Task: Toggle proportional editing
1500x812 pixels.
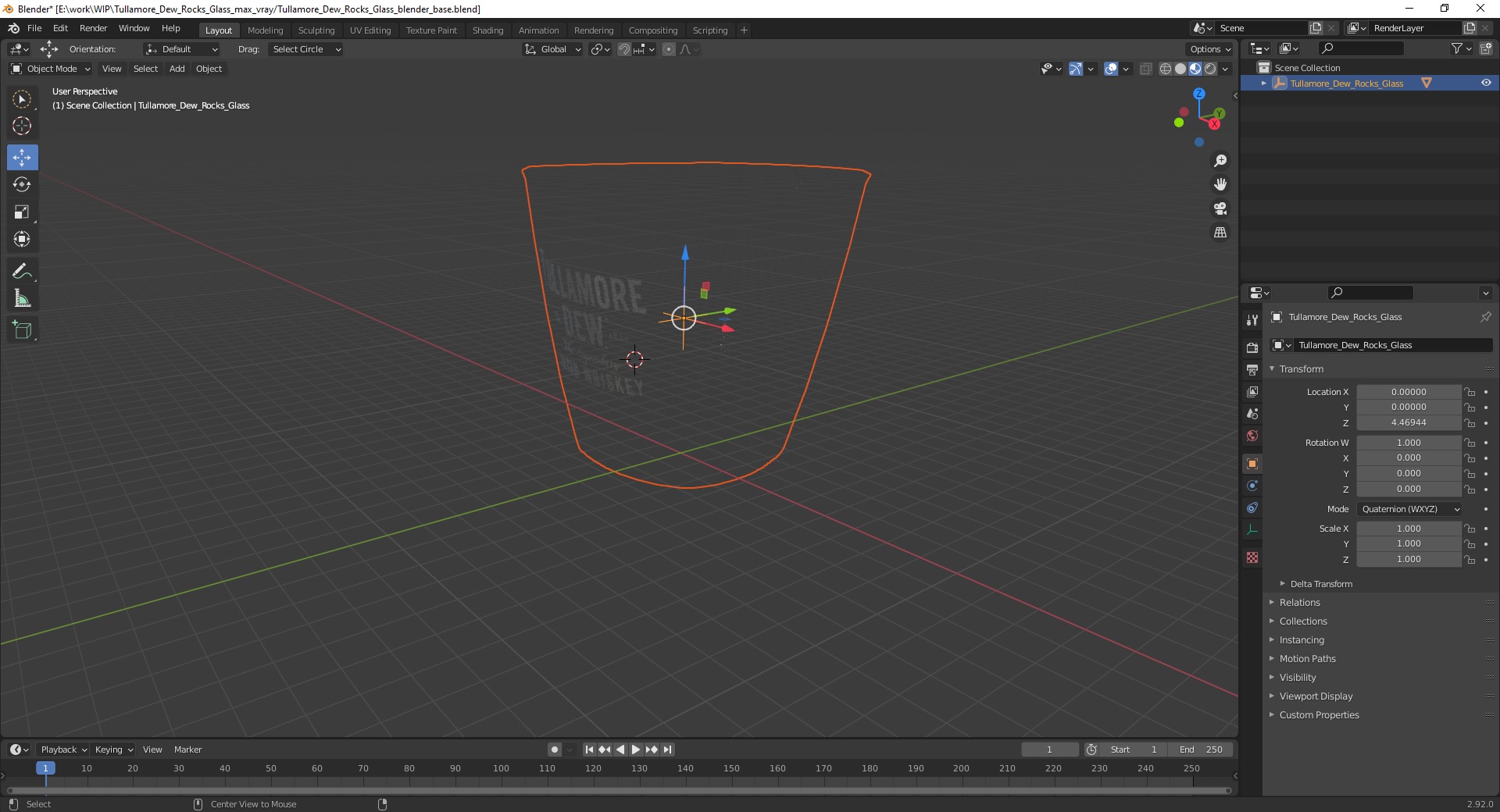Action: 669,49
